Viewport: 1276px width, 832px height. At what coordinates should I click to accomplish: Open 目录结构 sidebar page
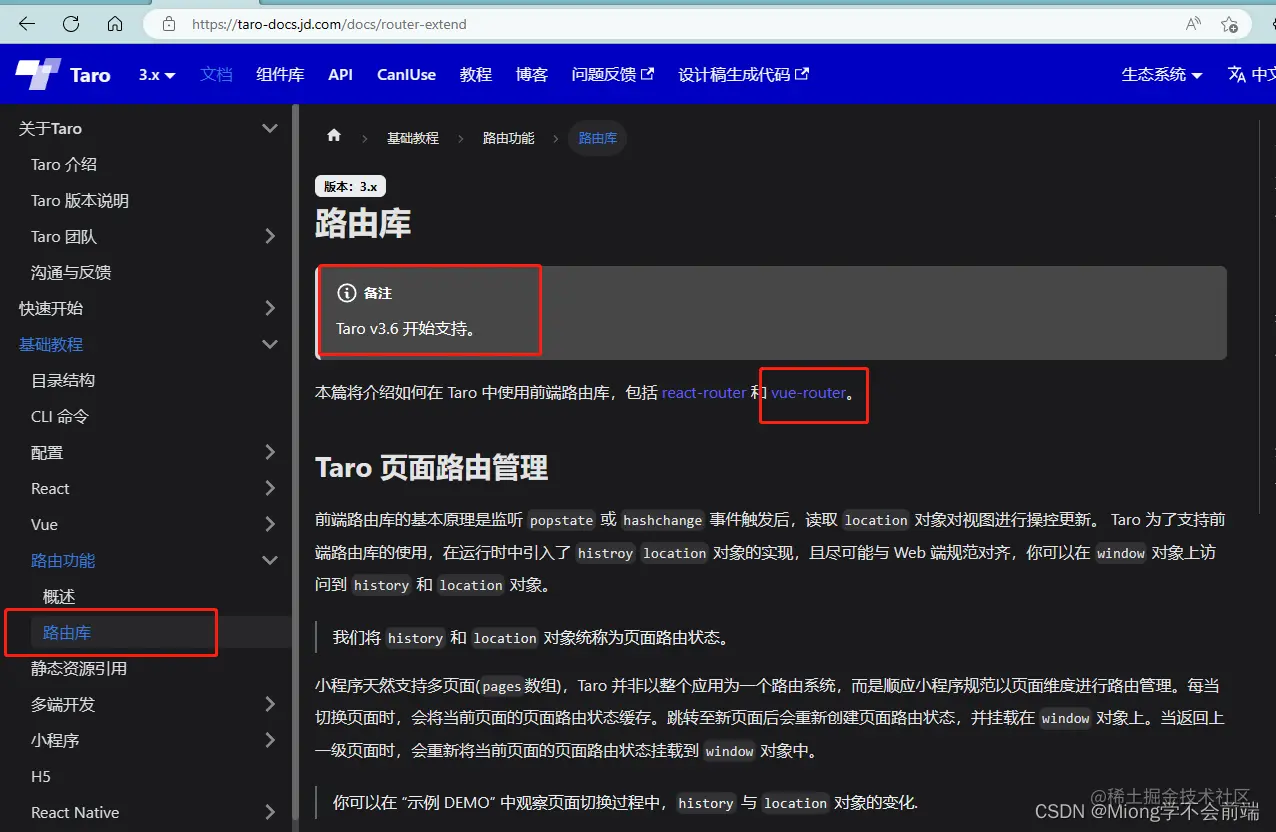pos(63,381)
